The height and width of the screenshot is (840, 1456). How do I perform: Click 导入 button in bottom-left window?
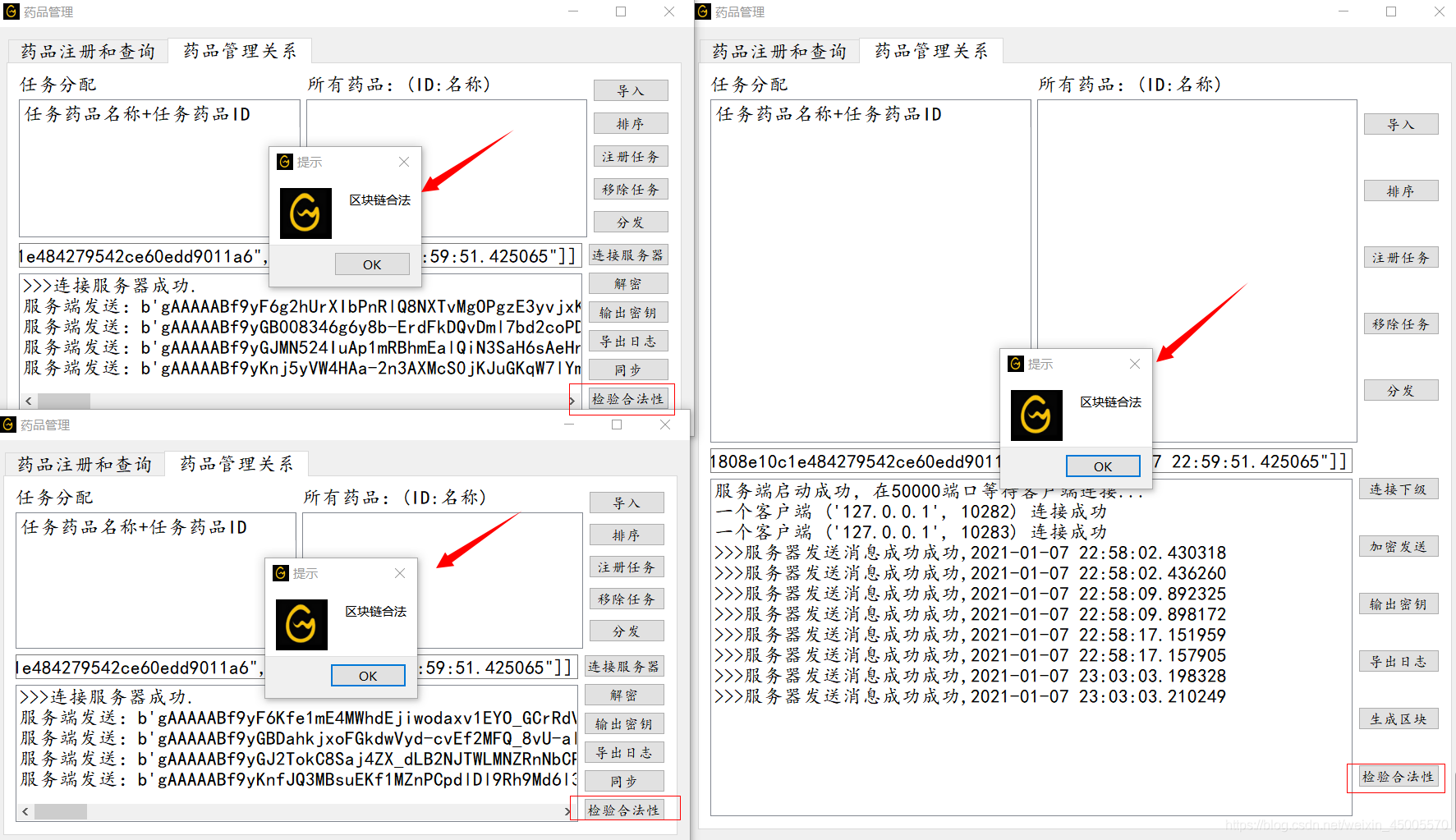point(627,503)
